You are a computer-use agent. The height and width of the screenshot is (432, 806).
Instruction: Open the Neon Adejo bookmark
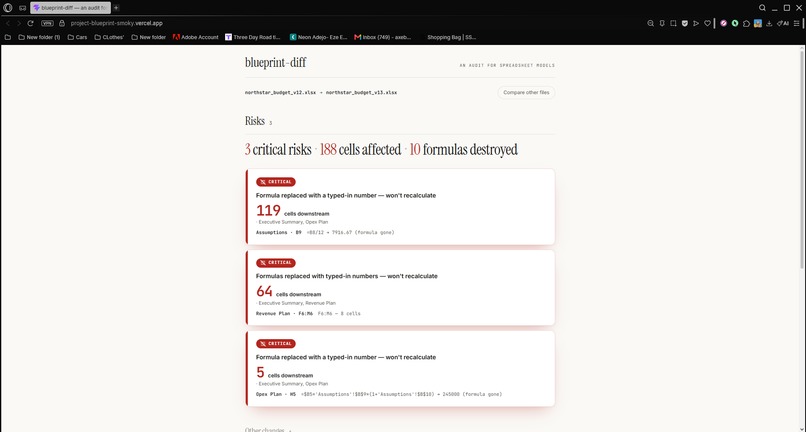(x=319, y=37)
